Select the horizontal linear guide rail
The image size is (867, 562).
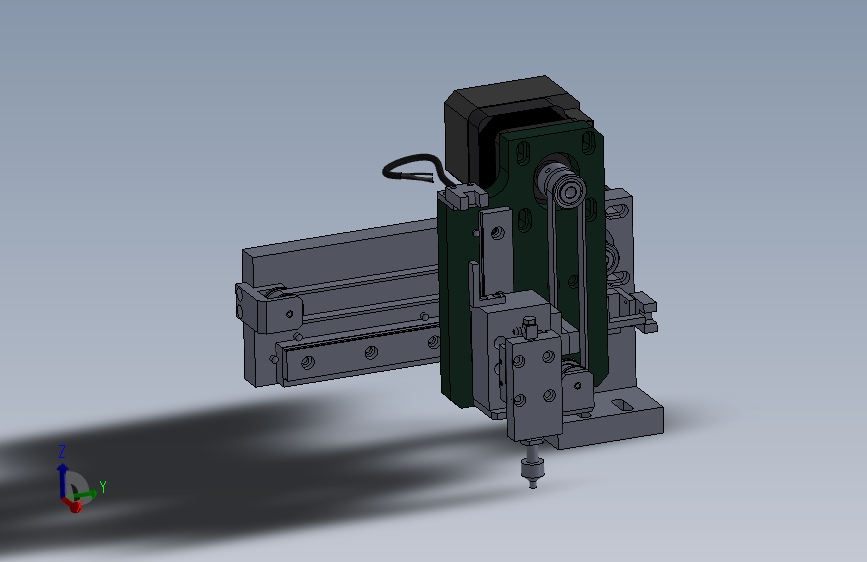coord(359,353)
